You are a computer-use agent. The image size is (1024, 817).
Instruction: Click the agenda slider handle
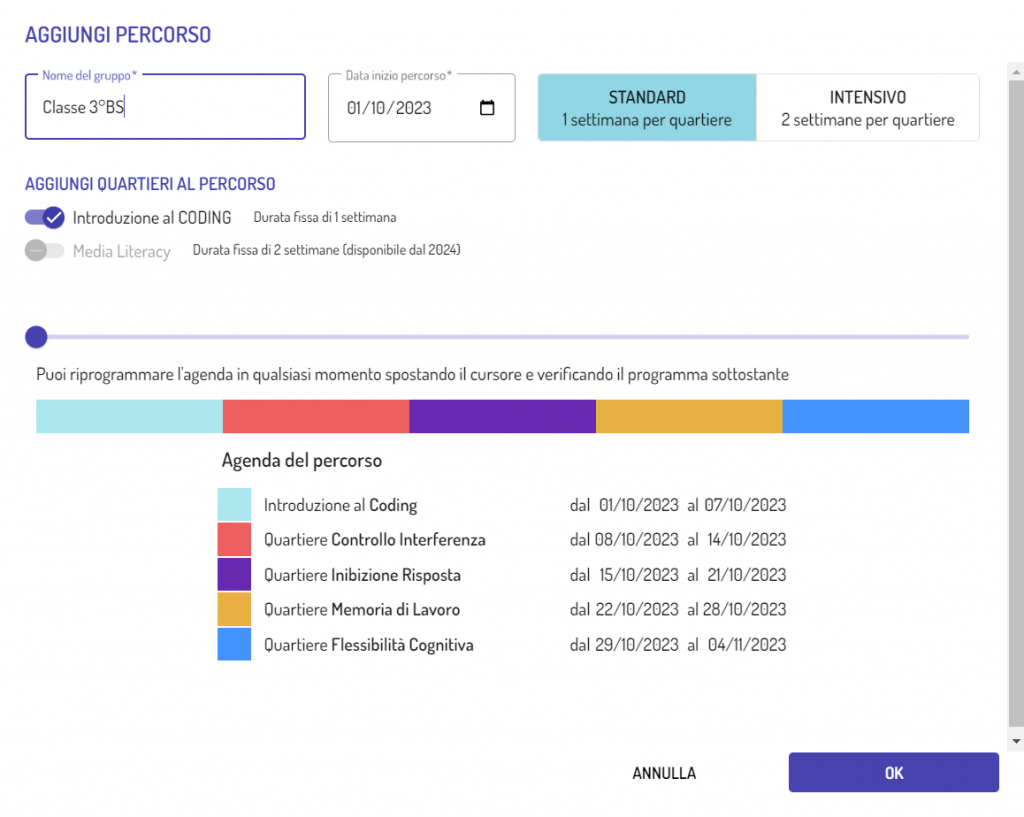click(x=36, y=337)
